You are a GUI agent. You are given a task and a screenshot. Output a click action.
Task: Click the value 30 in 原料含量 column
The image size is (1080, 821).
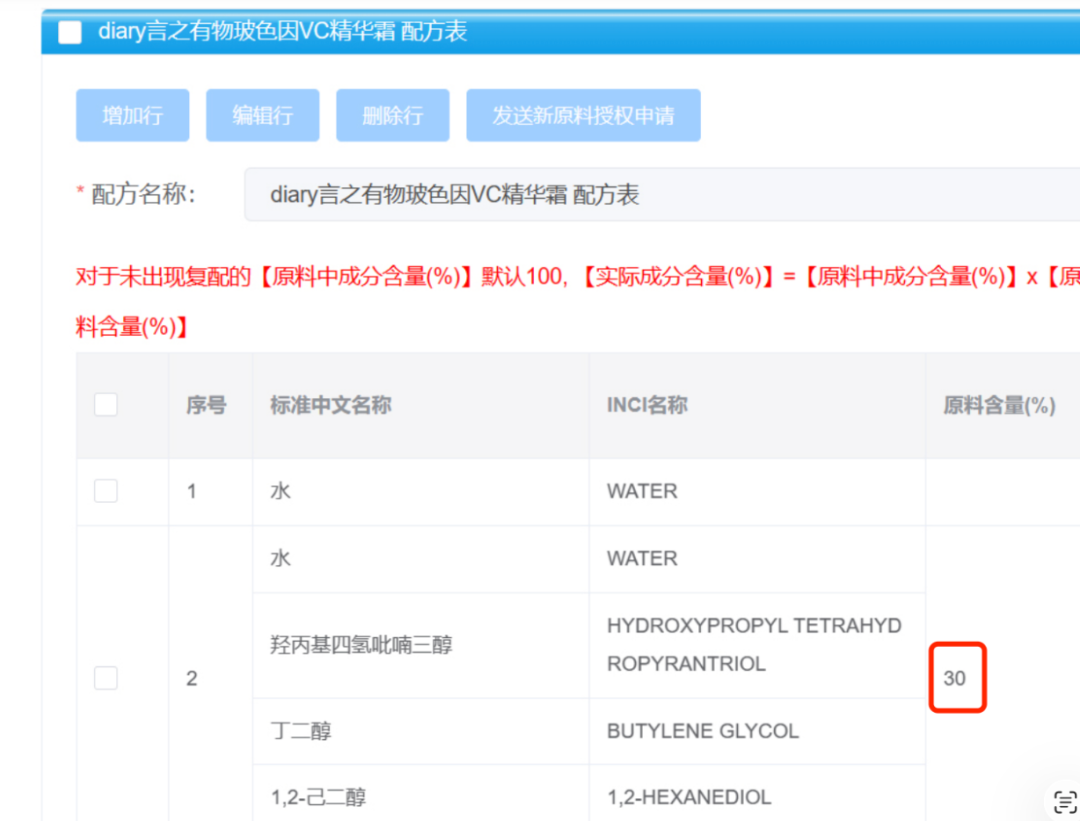pos(955,678)
